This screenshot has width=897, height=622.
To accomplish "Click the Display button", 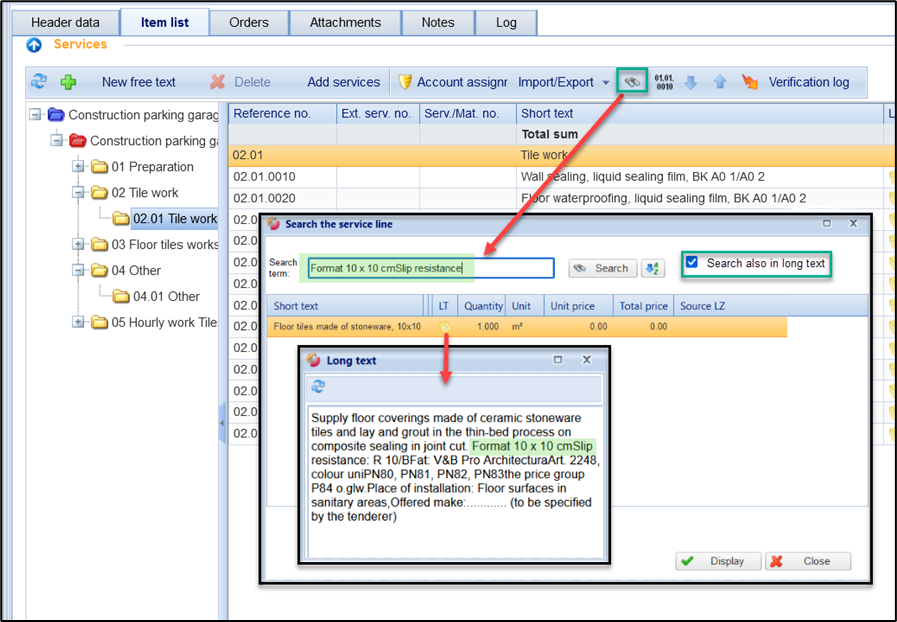I will coord(718,561).
